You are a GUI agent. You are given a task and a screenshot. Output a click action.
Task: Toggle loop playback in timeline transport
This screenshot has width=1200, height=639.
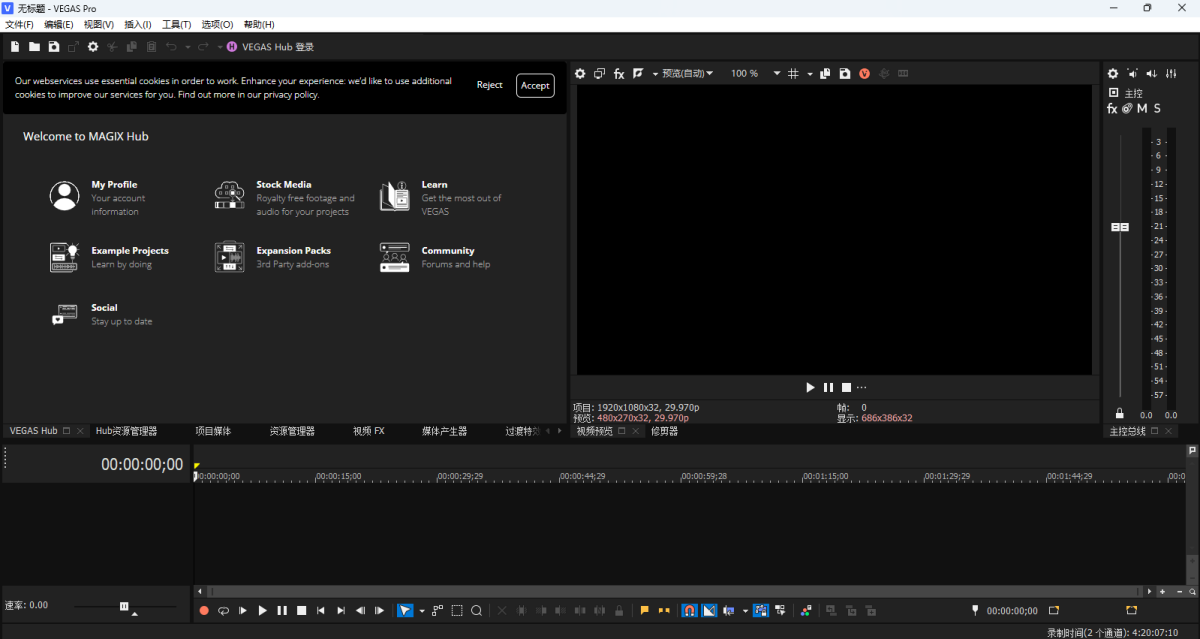point(223,610)
